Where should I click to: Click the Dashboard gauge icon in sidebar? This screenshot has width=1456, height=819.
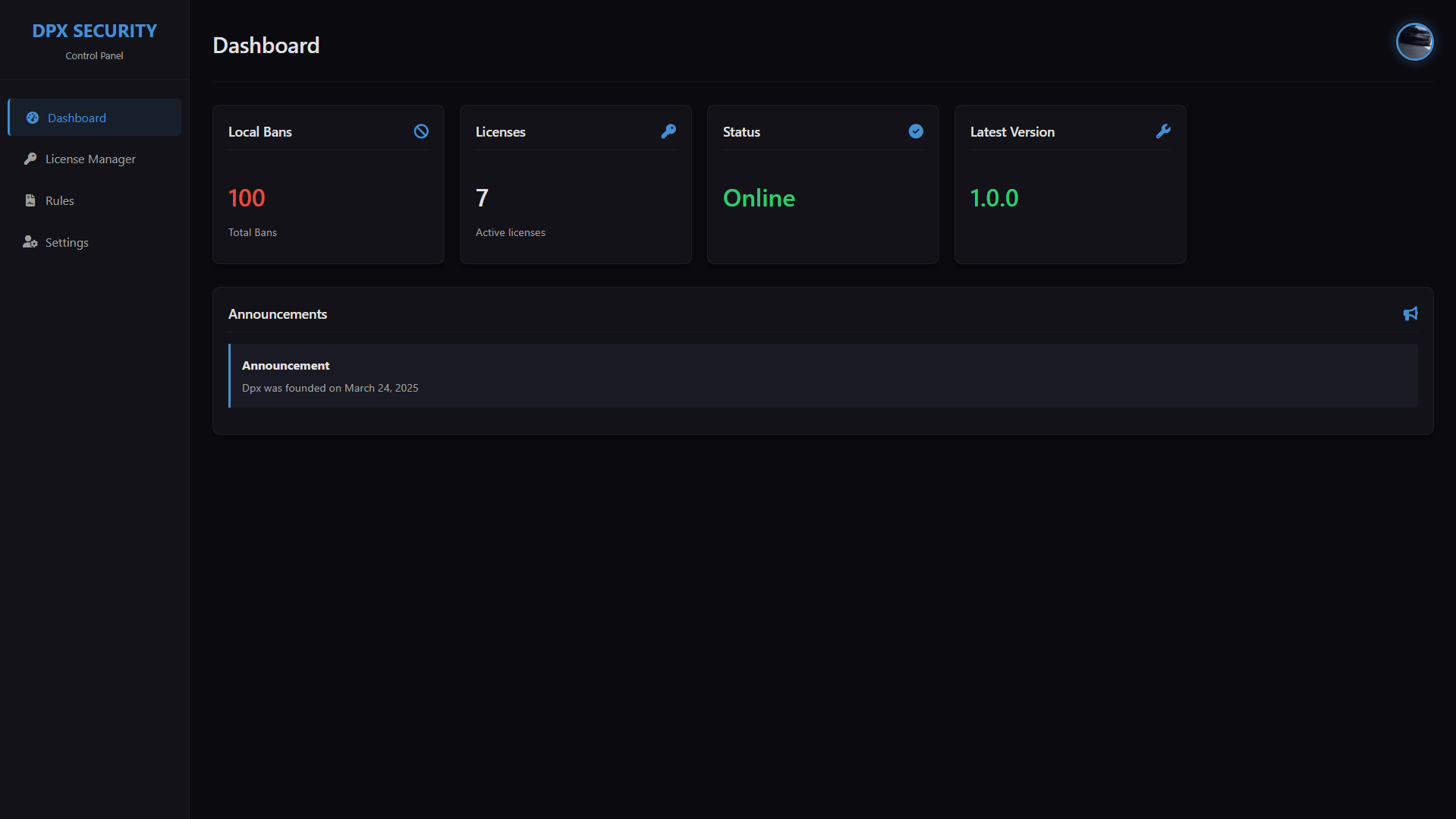[33, 118]
